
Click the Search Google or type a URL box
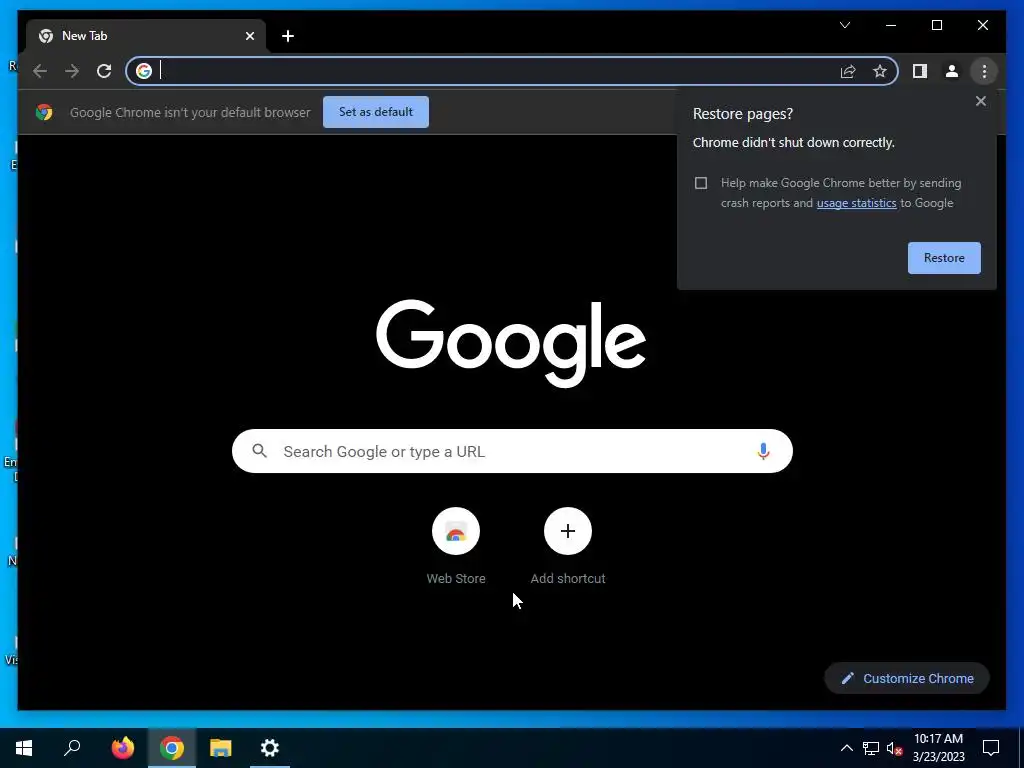pyautogui.click(x=512, y=451)
